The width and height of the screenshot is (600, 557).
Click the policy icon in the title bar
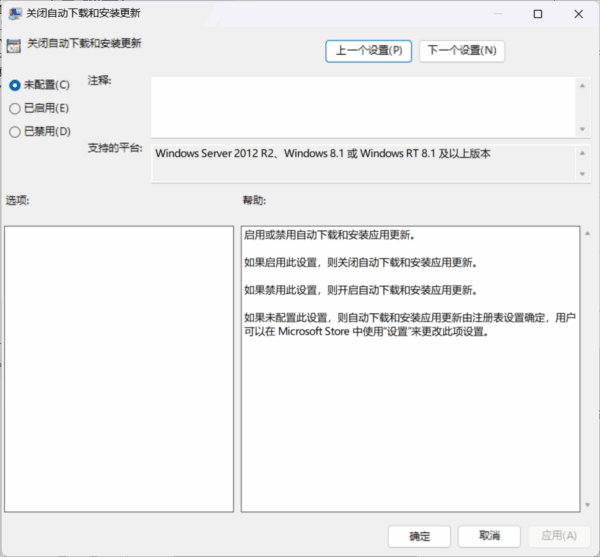point(16,14)
